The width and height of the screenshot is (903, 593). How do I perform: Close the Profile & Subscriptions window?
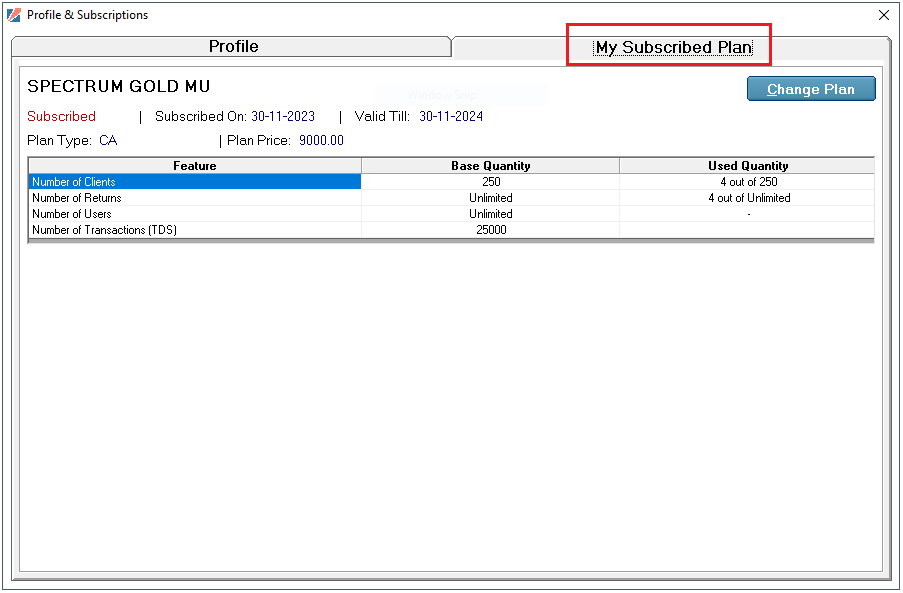click(883, 15)
